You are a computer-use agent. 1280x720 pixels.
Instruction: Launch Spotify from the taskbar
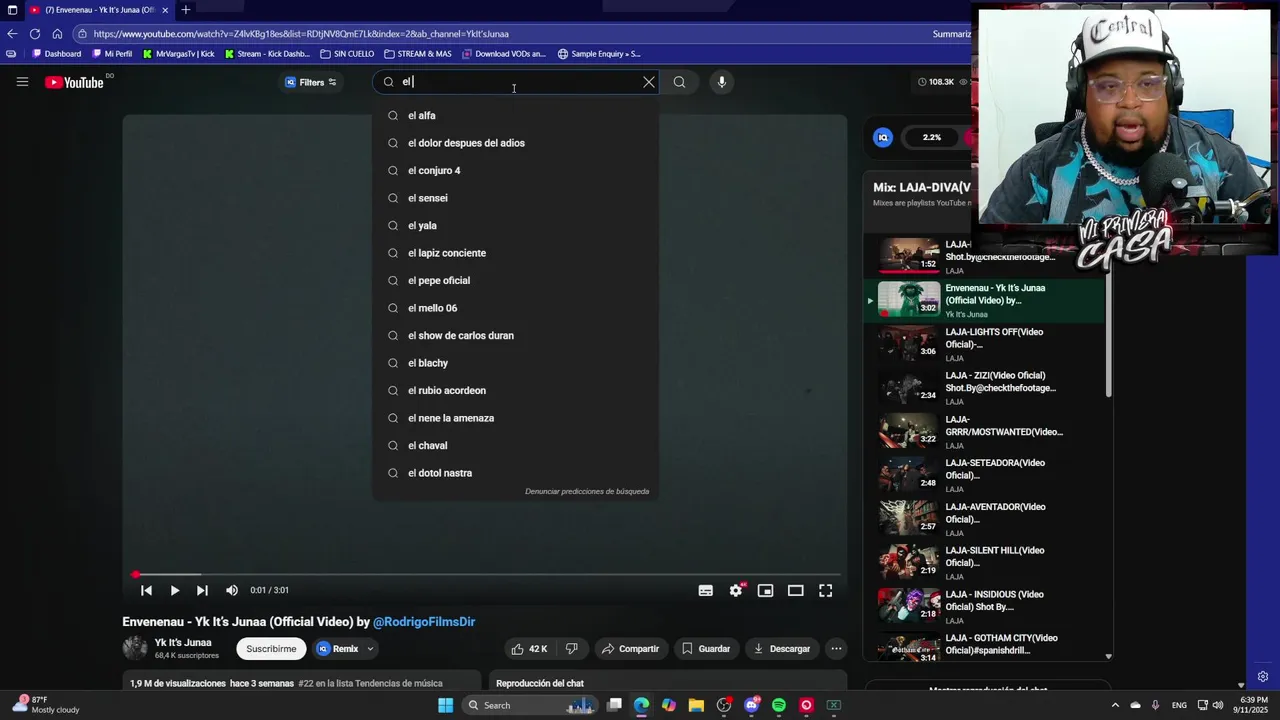(779, 705)
